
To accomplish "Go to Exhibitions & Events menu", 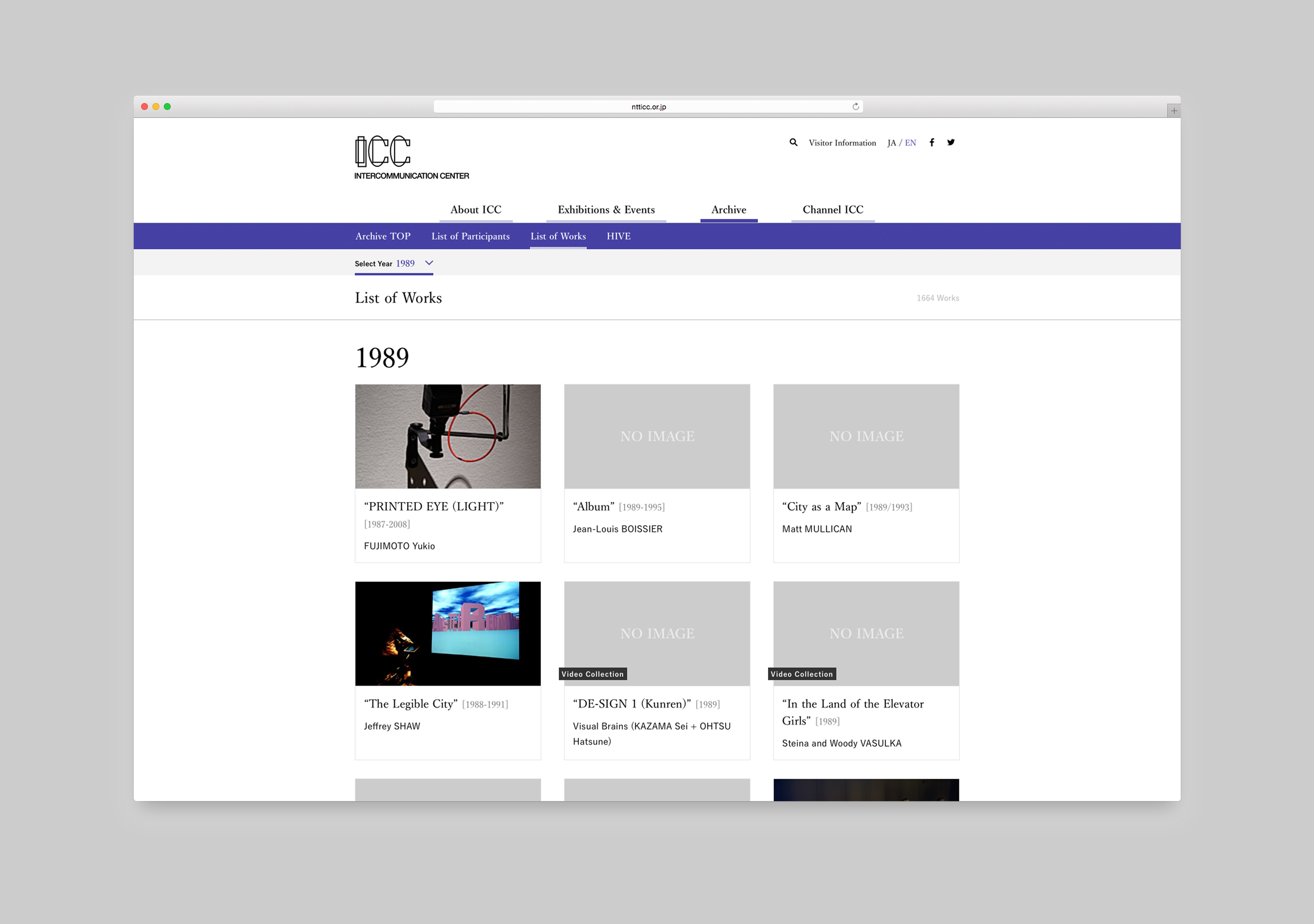I will pos(605,209).
